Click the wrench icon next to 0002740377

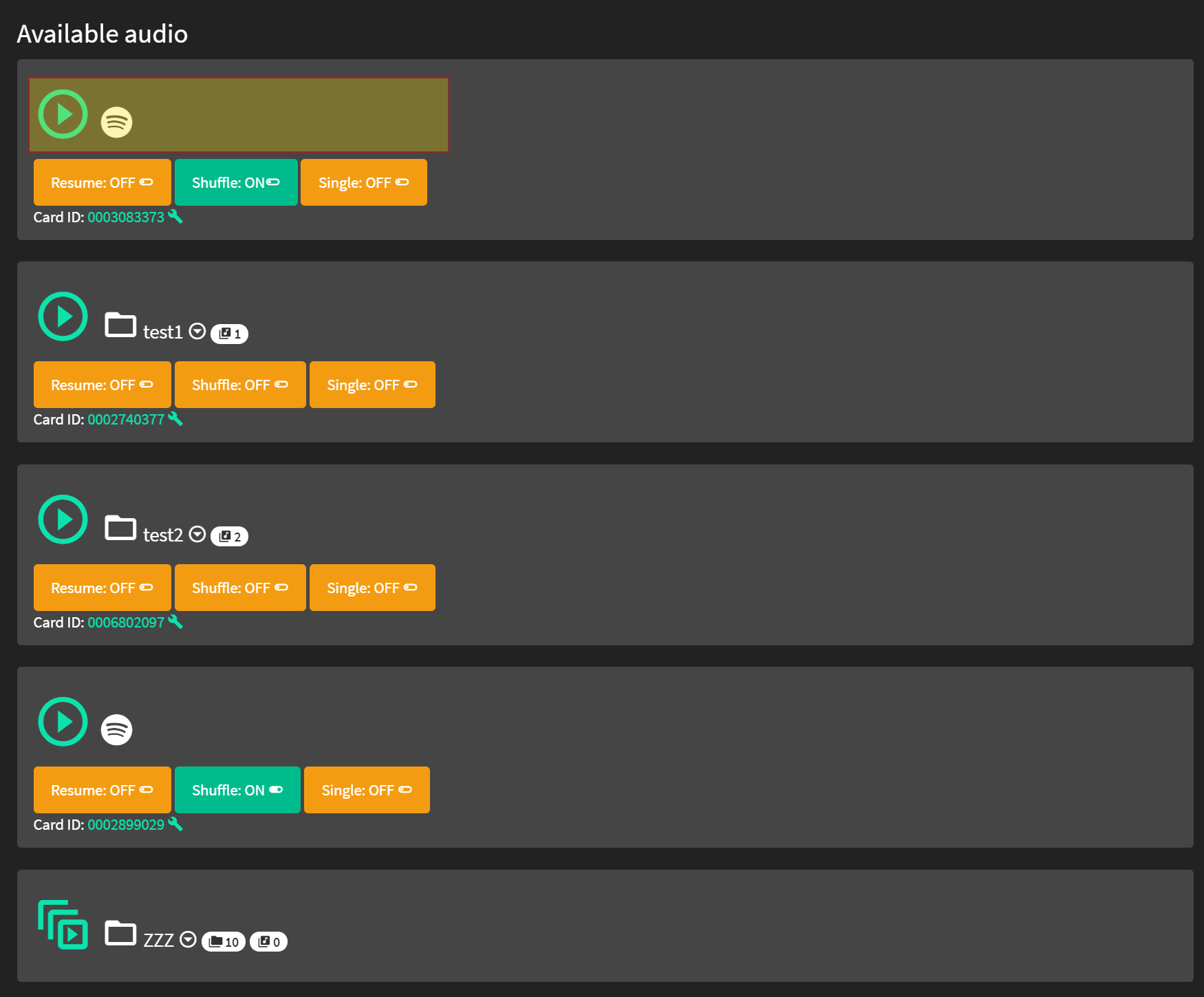point(175,418)
